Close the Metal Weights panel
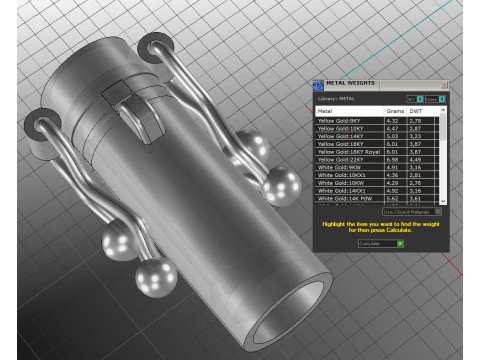 (444, 85)
